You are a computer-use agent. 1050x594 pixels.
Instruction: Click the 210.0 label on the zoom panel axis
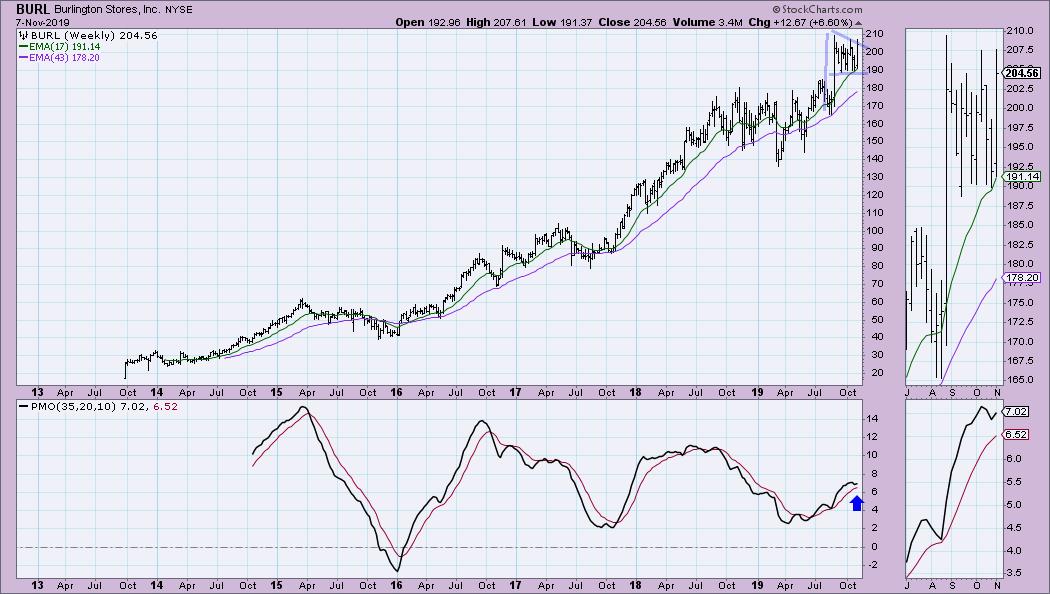click(1021, 31)
